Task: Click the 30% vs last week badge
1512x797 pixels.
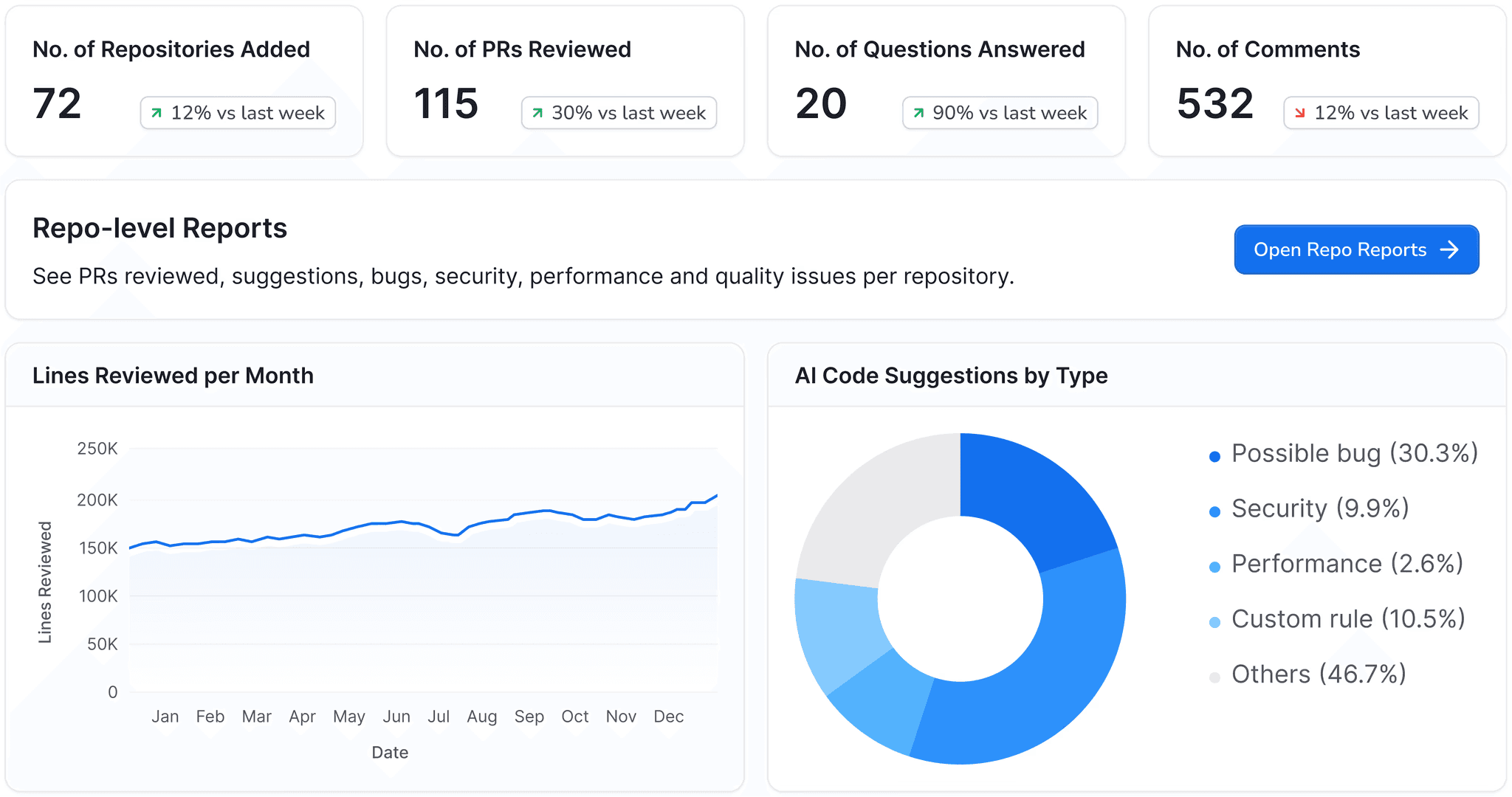Action: (x=619, y=113)
